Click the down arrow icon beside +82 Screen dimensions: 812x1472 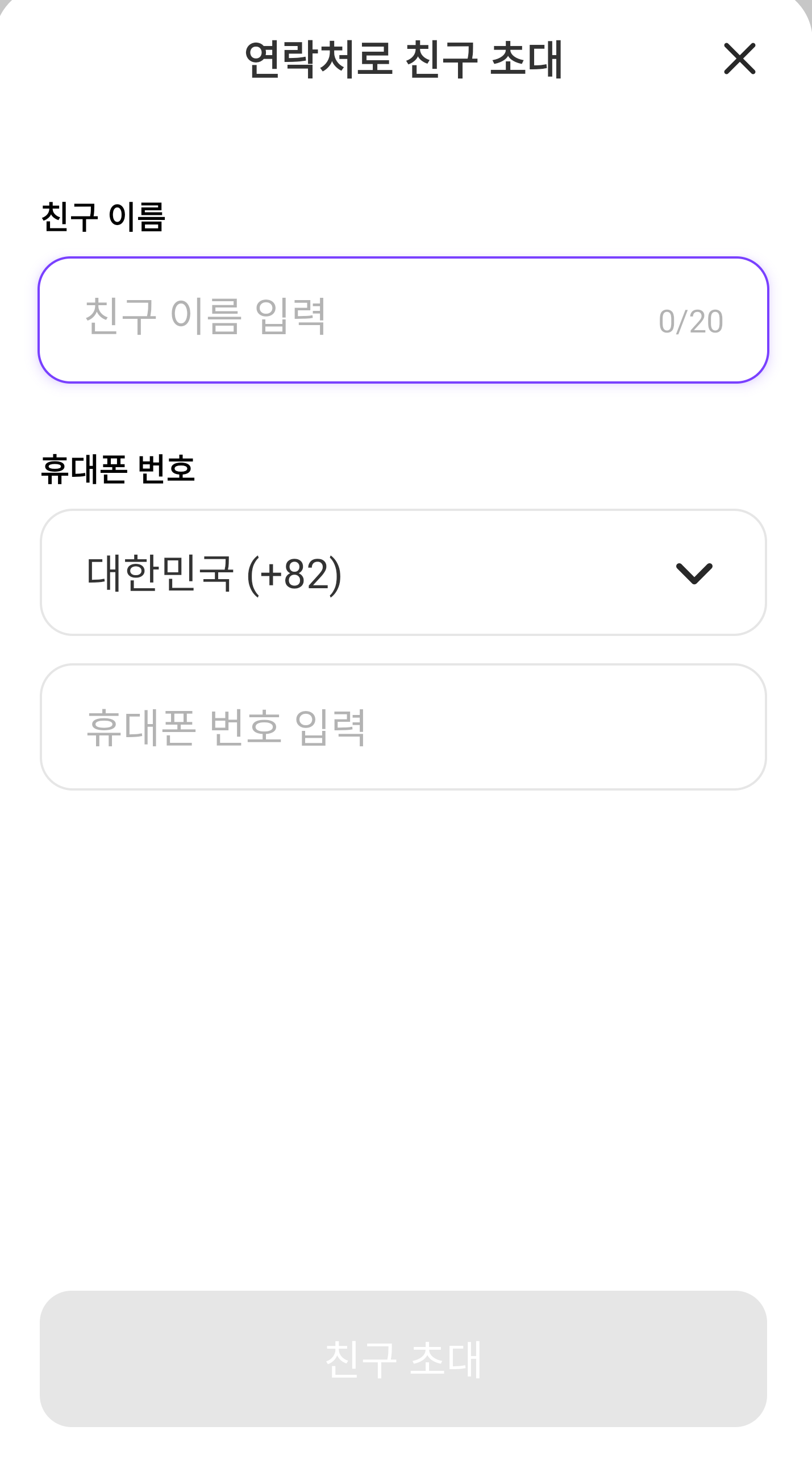(694, 573)
